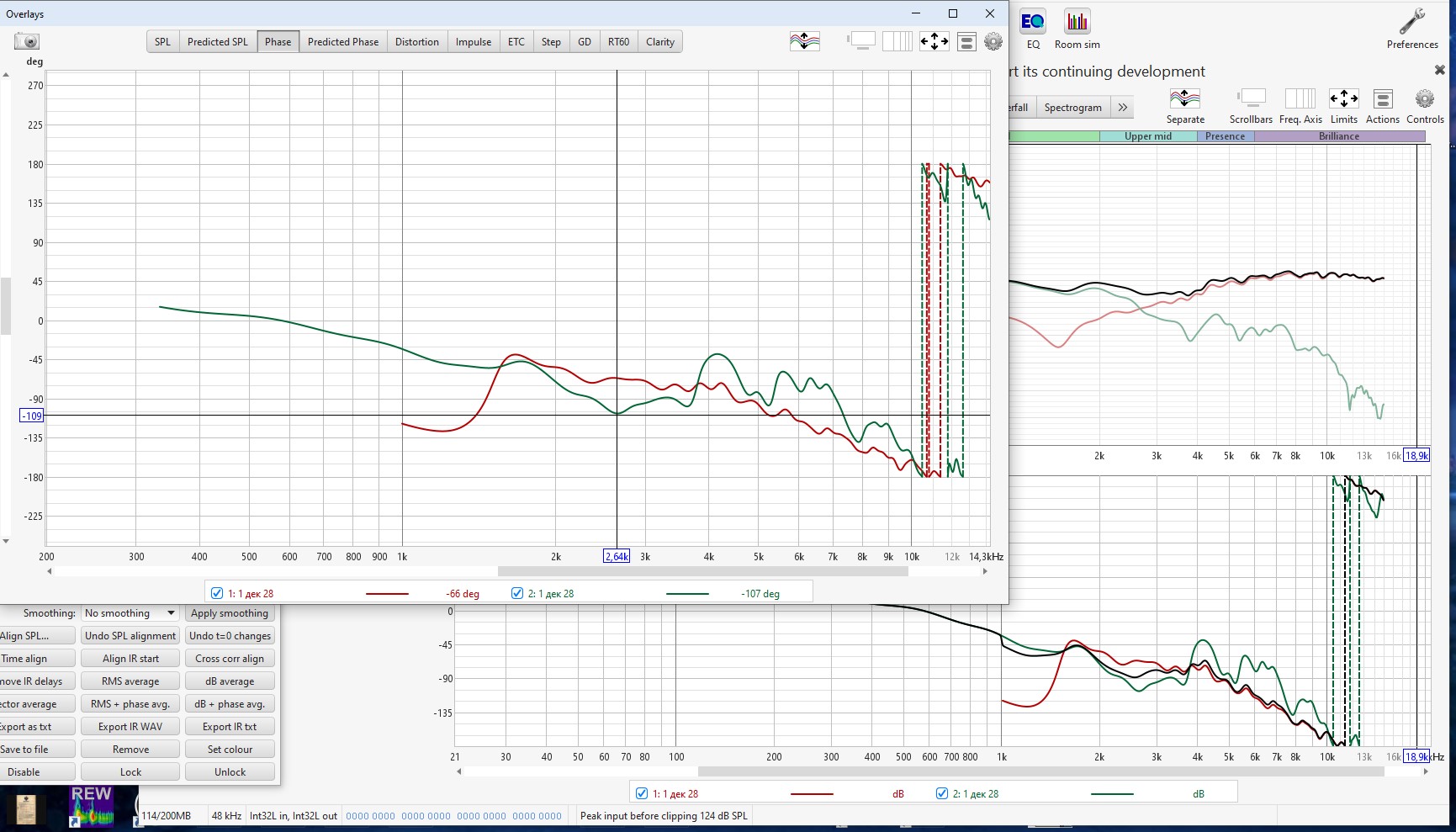Select Clarity tab
This screenshot has height=832, width=1456.
tap(660, 41)
